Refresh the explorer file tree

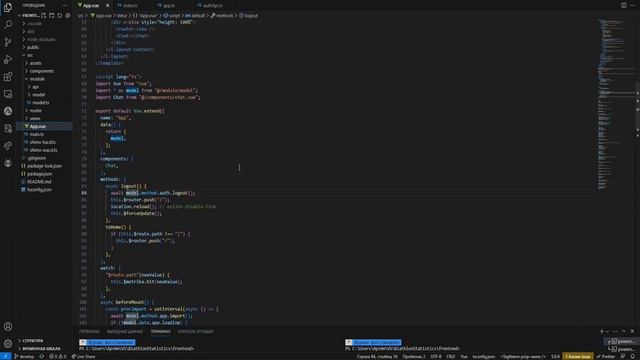[x=60, y=16]
